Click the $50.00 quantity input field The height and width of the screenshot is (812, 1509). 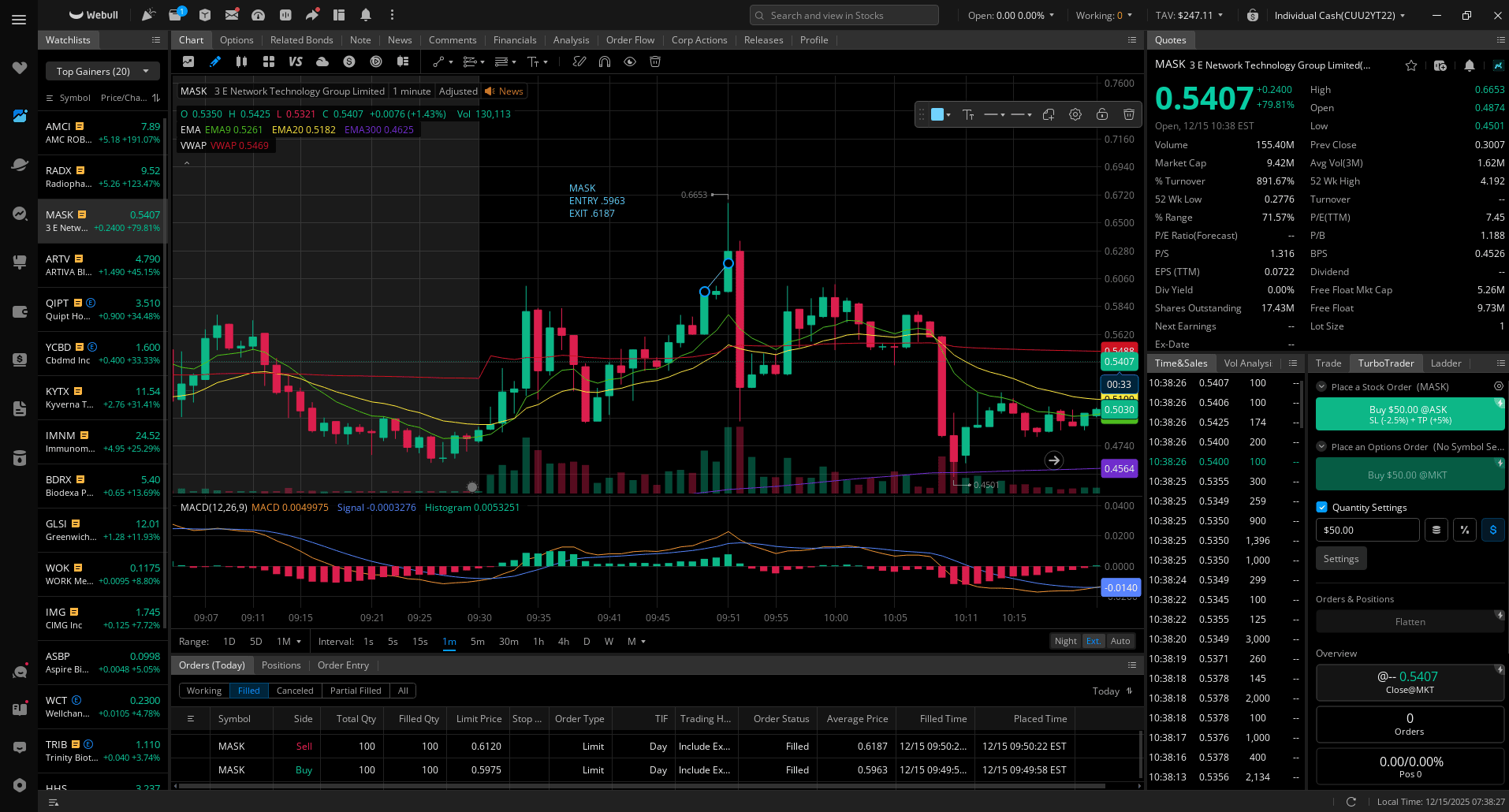point(1367,530)
